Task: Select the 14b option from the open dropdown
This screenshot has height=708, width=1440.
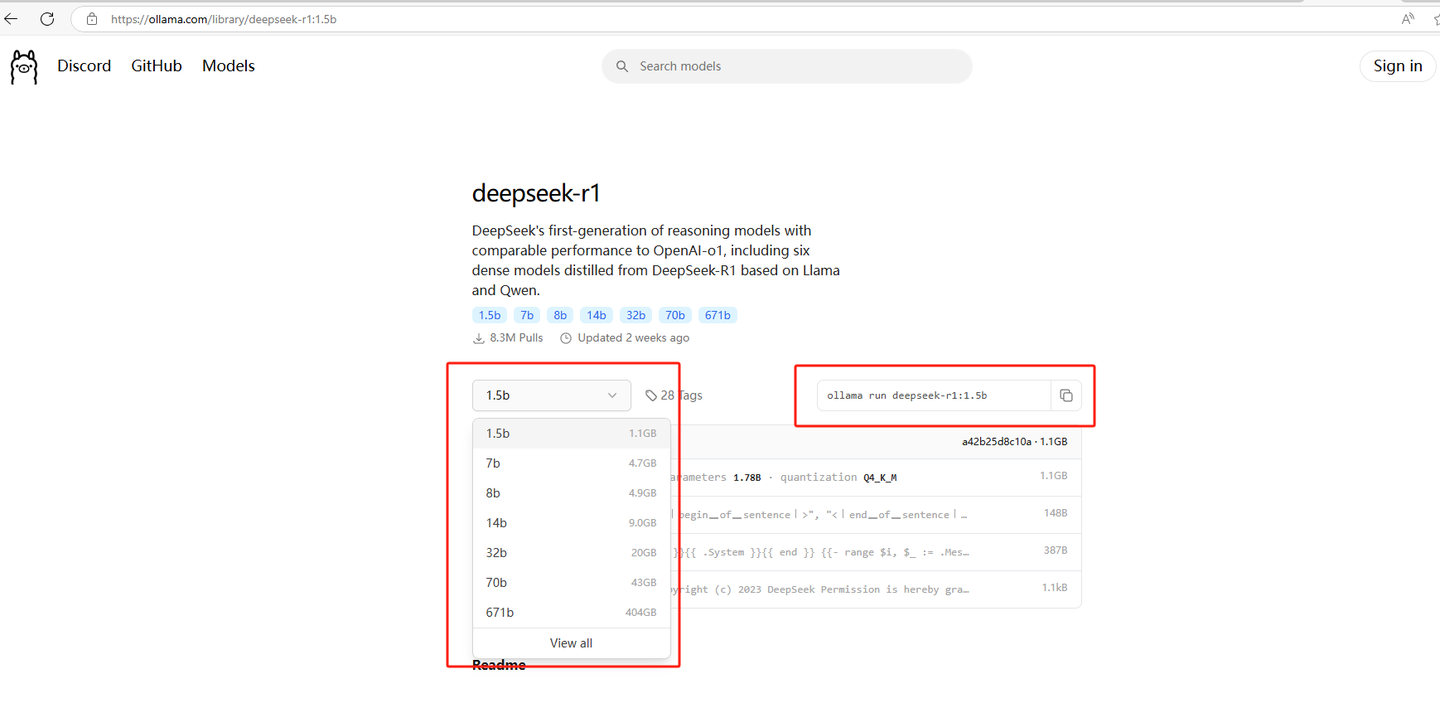Action: tap(496, 522)
